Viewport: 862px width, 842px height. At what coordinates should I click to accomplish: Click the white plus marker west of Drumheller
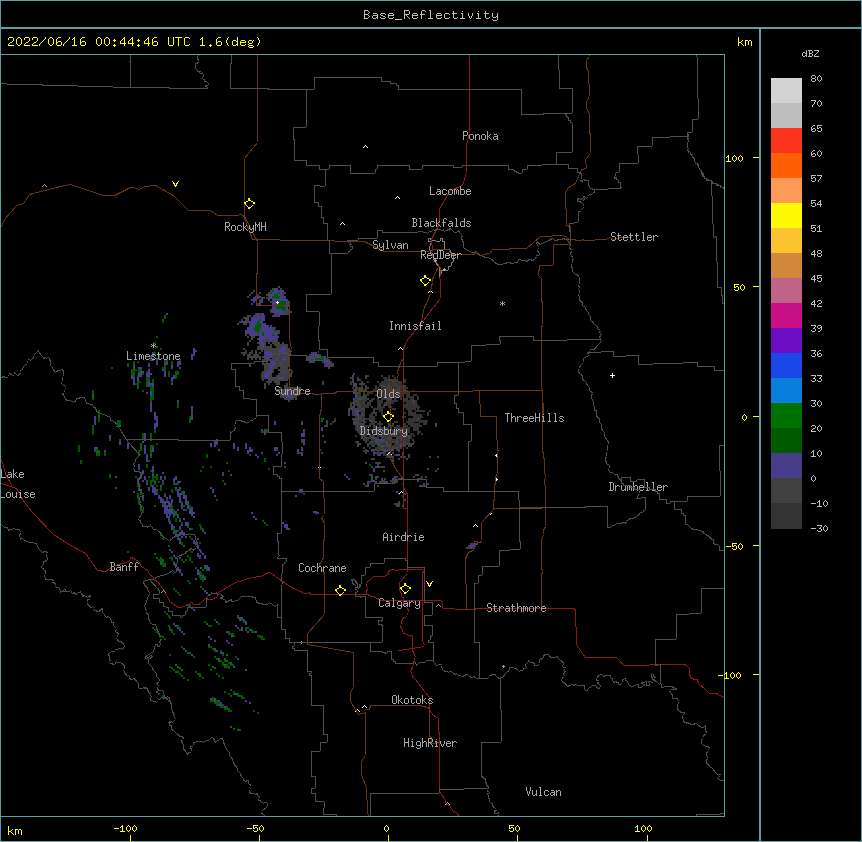[x=612, y=375]
